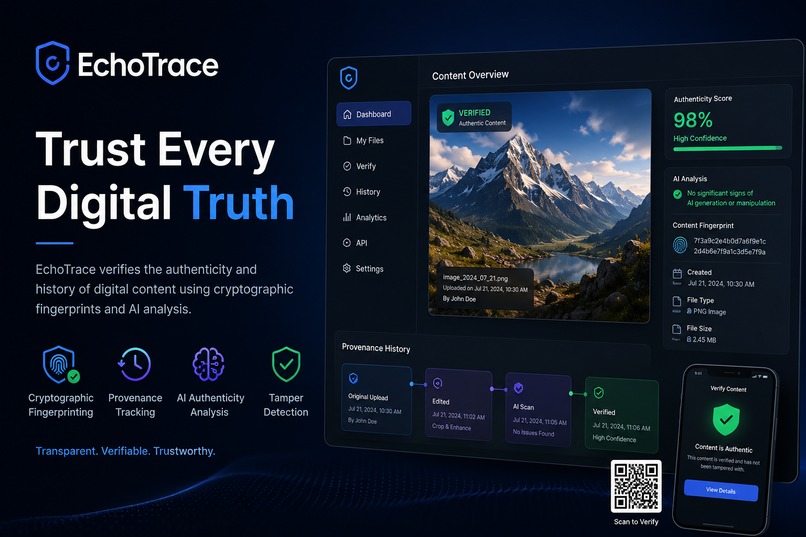Screen dimensions: 806x537
Task: Click the Crop & Enhance text in Edited card
Action: click(451, 427)
